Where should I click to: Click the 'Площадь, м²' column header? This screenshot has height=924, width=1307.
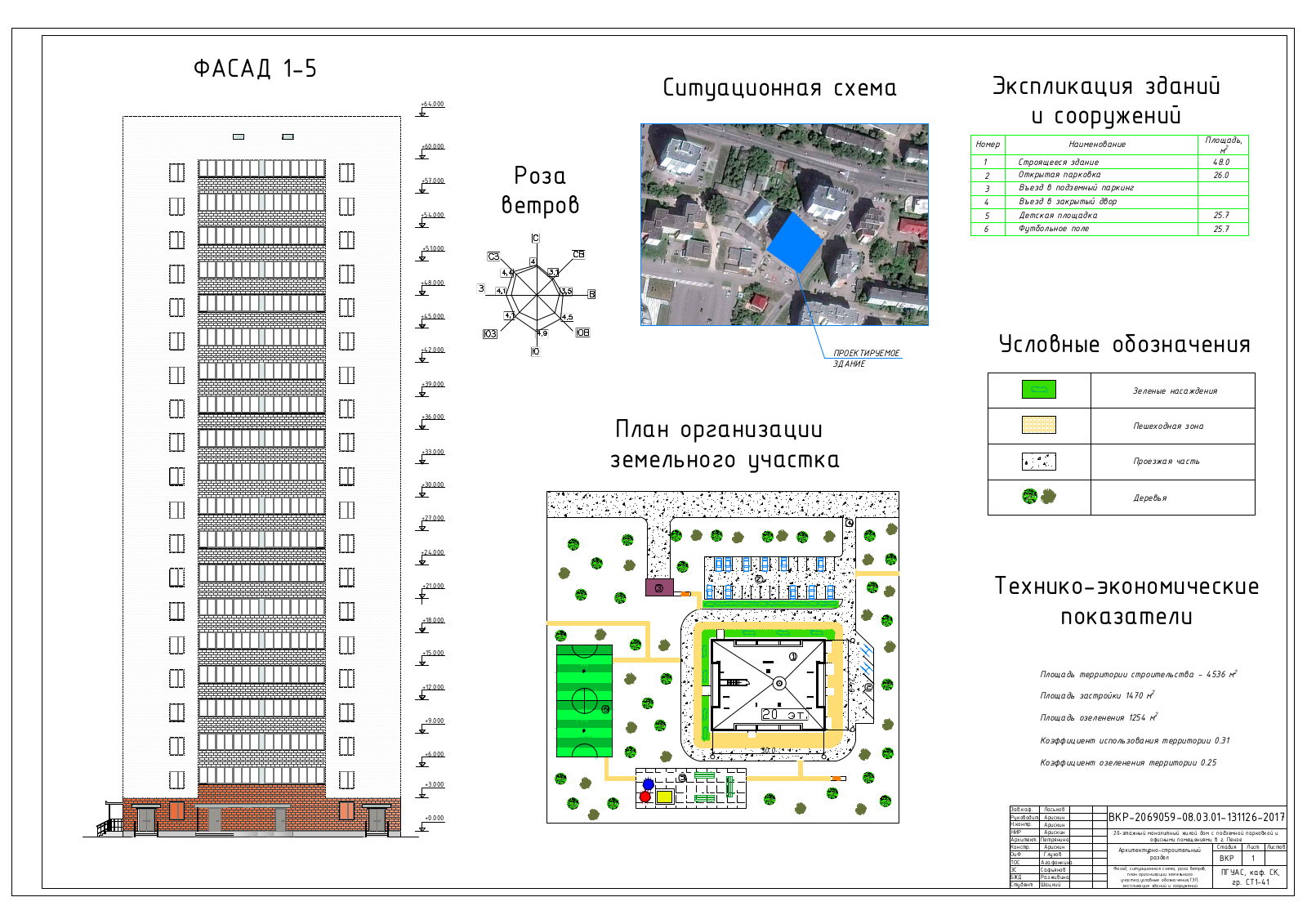pyautogui.click(x=1224, y=145)
